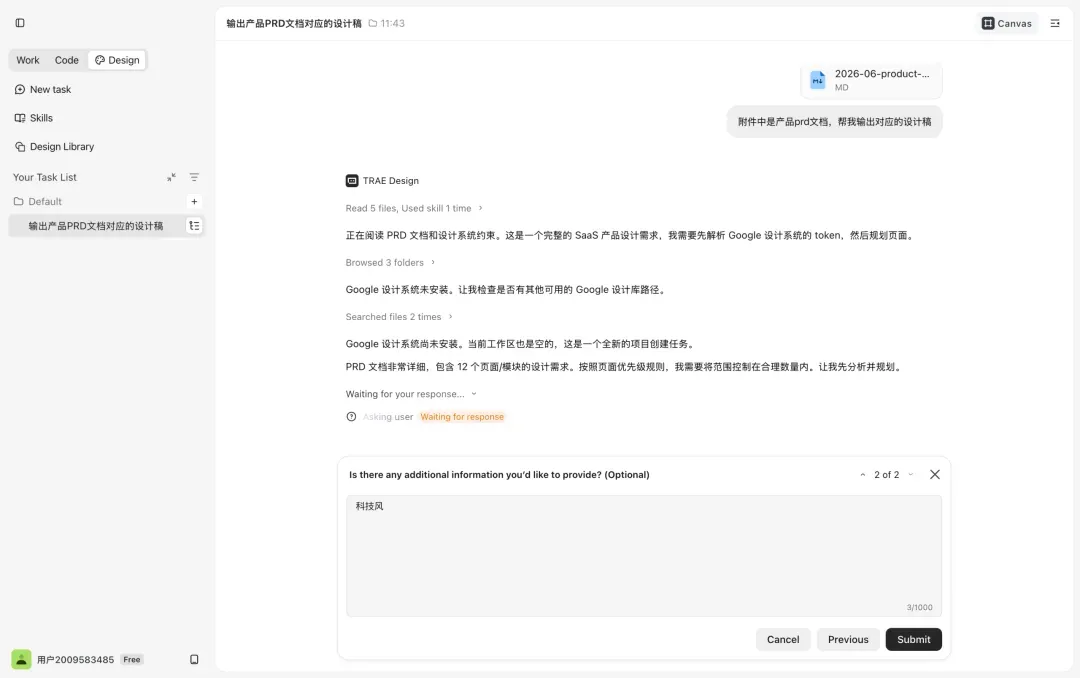The width and height of the screenshot is (1080, 678).
Task: Click the Cancel button
Action: (783, 639)
